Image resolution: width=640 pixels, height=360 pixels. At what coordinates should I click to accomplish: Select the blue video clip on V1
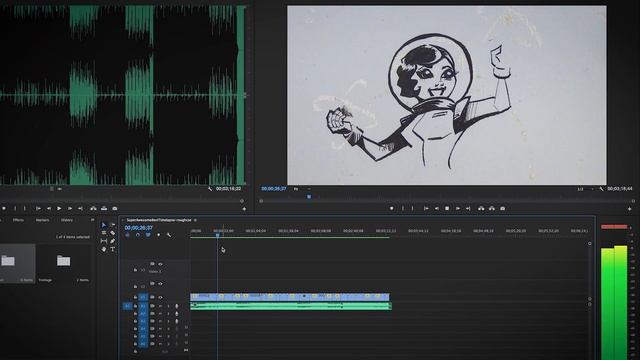(290, 297)
